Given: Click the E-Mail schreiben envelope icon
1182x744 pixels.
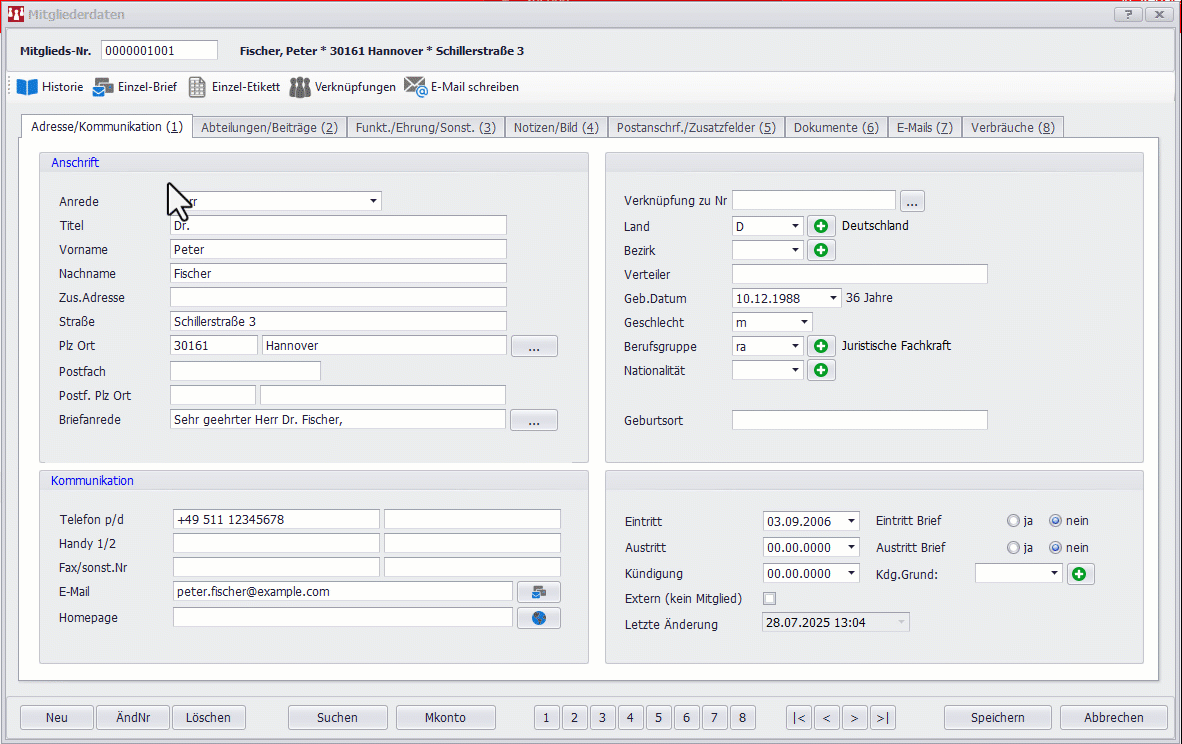Looking at the screenshot, I should point(415,87).
